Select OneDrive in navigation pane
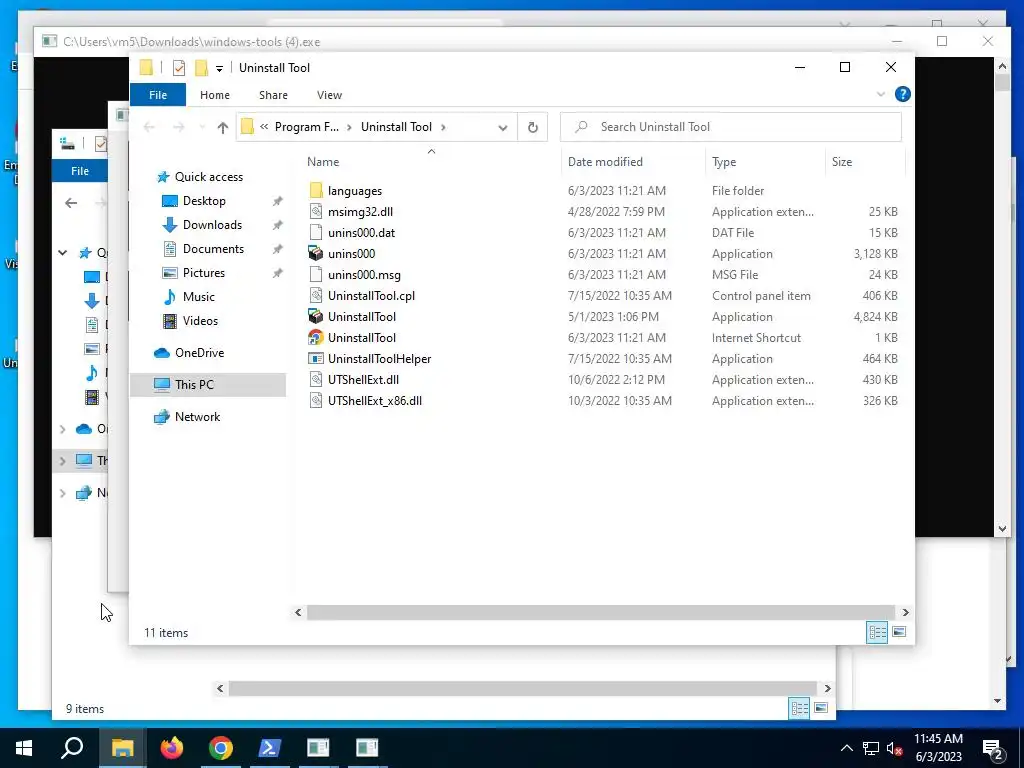This screenshot has width=1024, height=768. click(199, 353)
